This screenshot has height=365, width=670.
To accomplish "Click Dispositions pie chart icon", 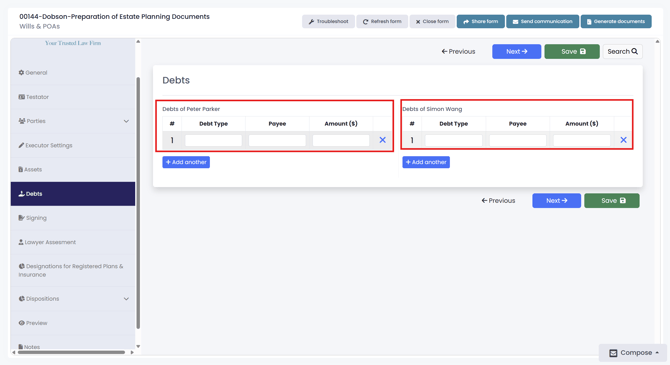I will point(21,299).
